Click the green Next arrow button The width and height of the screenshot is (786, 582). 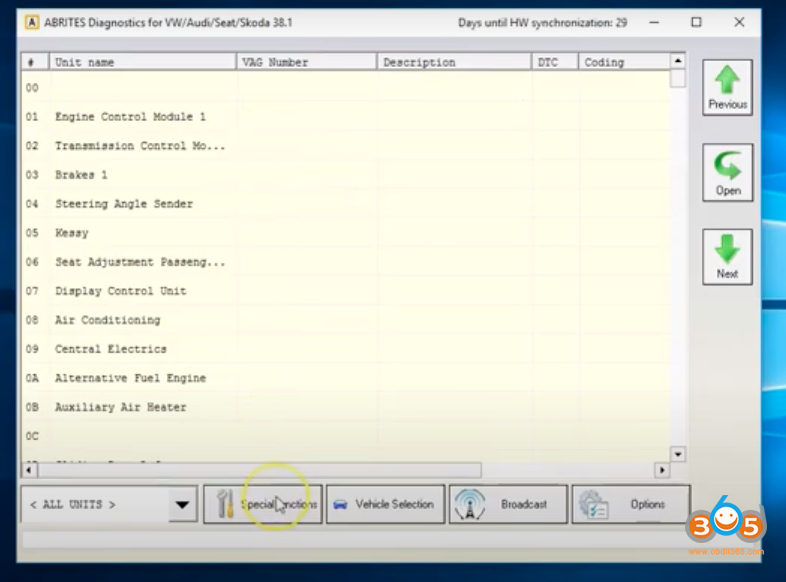tap(727, 257)
